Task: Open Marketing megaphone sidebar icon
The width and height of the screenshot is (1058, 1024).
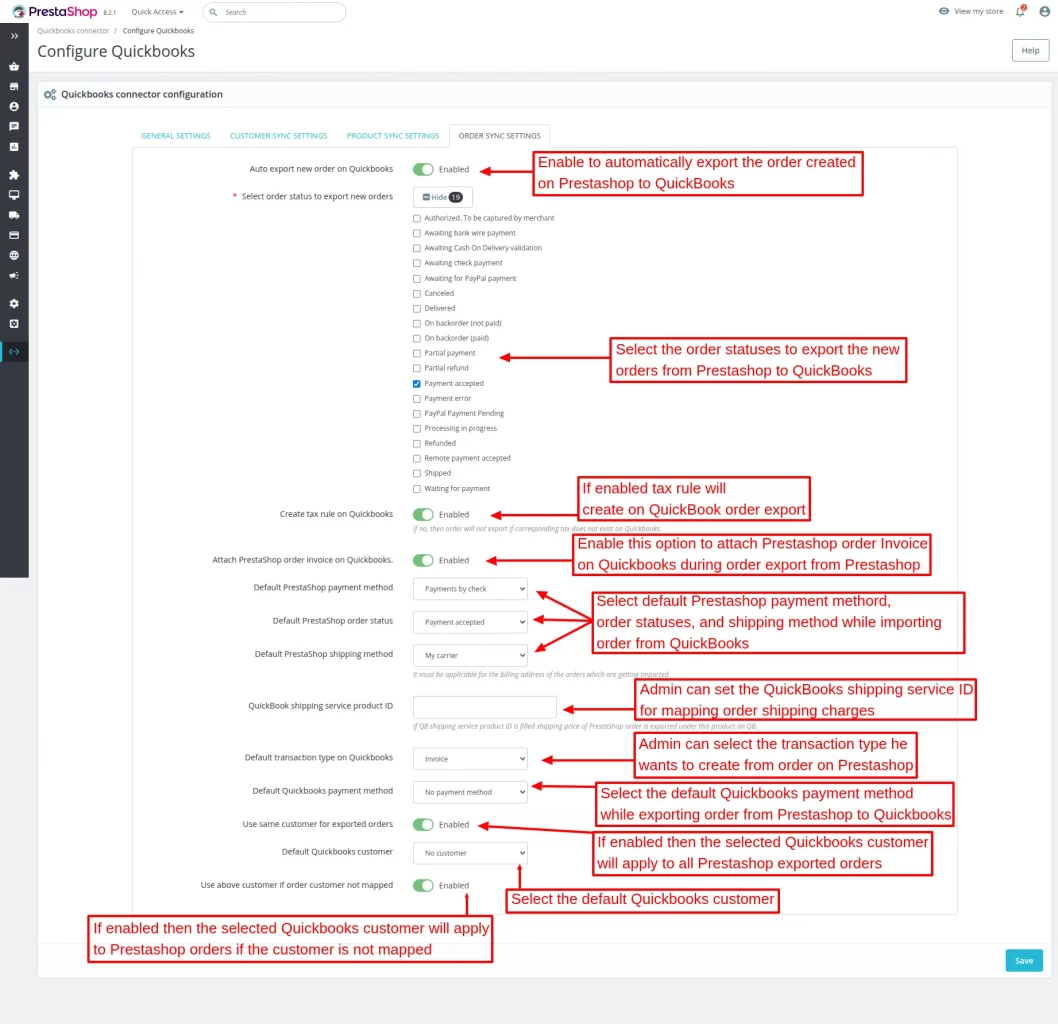Action: click(14, 276)
